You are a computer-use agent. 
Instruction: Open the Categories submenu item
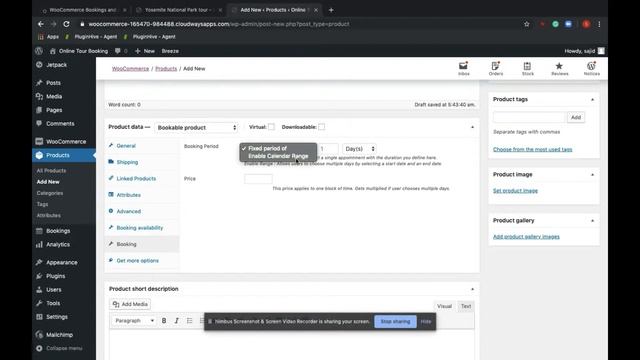coord(50,193)
